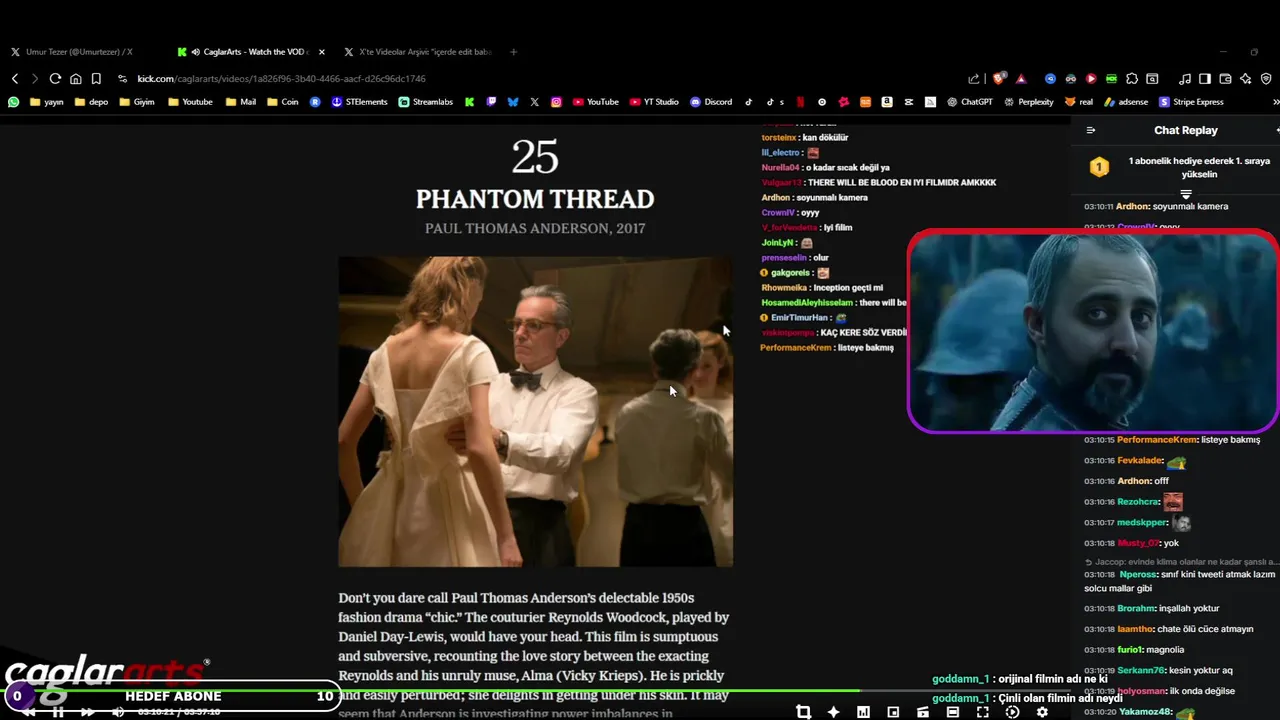Open the Discord bookmark
The image size is (1280, 720).
coord(711,102)
